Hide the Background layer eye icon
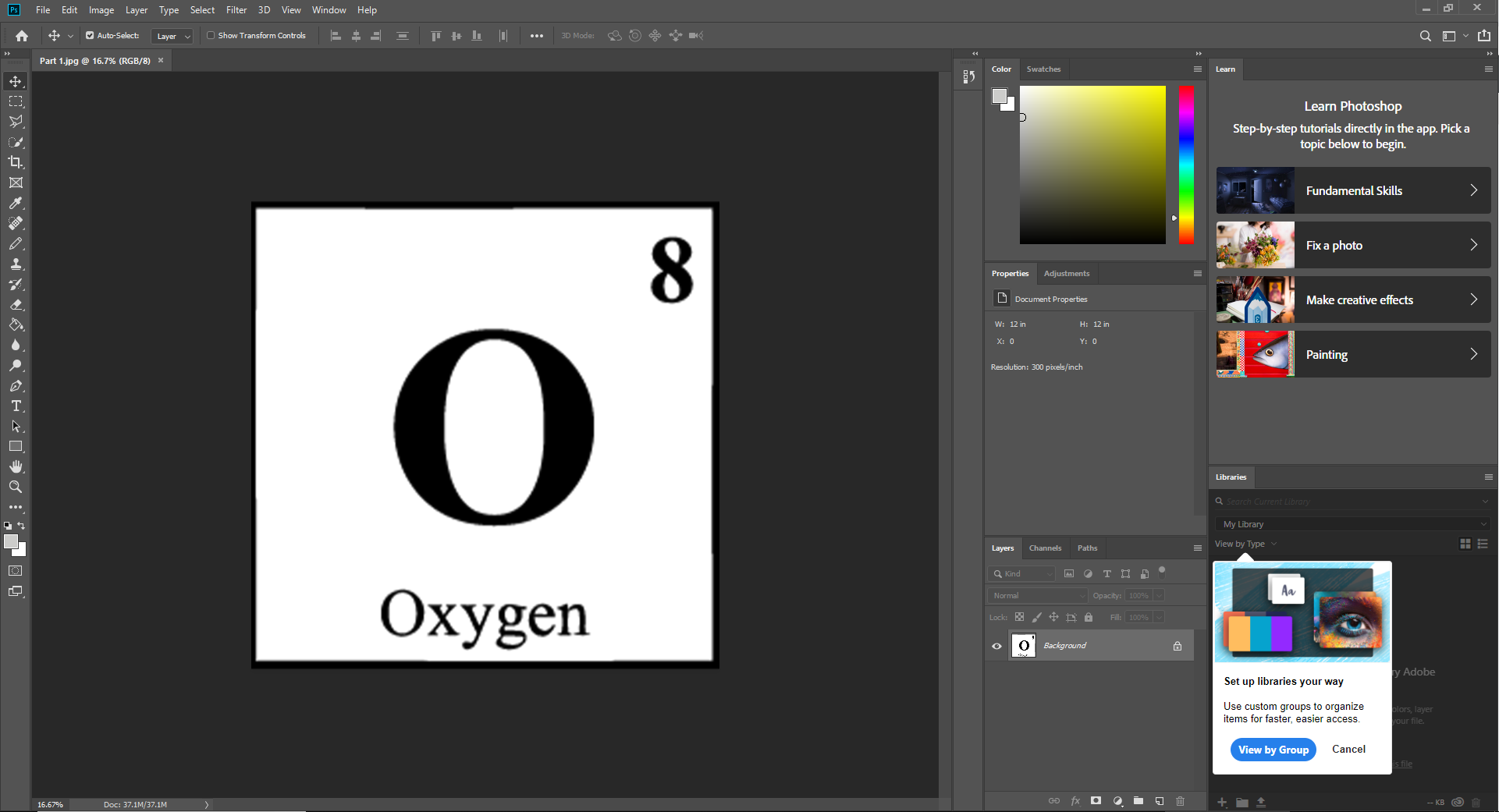 coord(996,646)
